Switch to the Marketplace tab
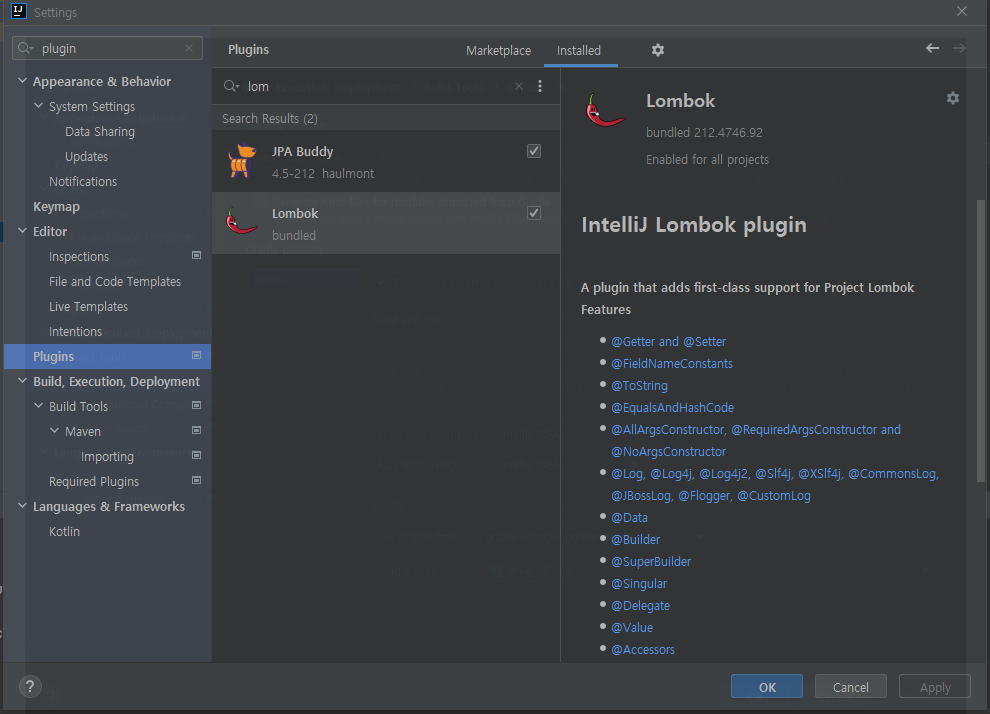 (498, 51)
